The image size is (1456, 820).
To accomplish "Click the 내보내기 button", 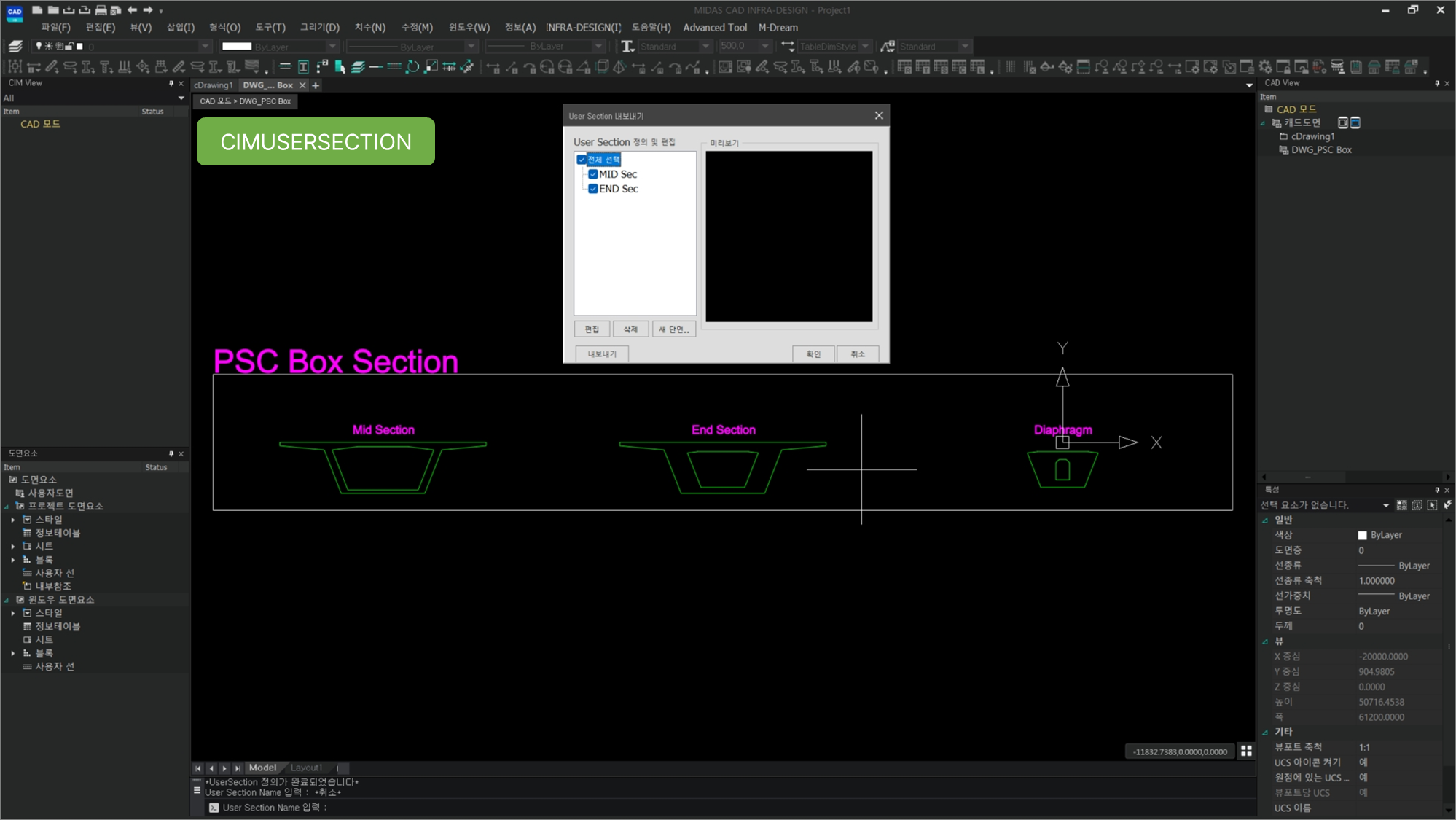I will pyautogui.click(x=602, y=354).
